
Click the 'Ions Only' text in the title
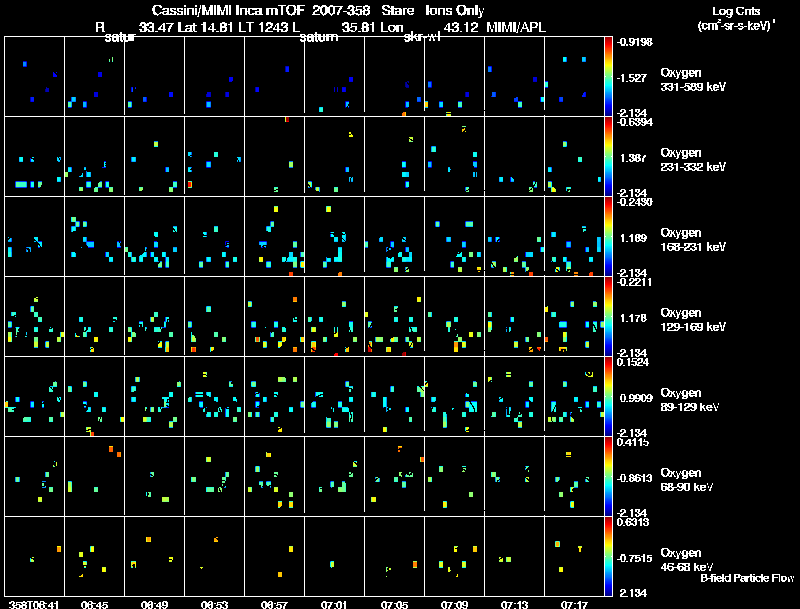pos(455,11)
